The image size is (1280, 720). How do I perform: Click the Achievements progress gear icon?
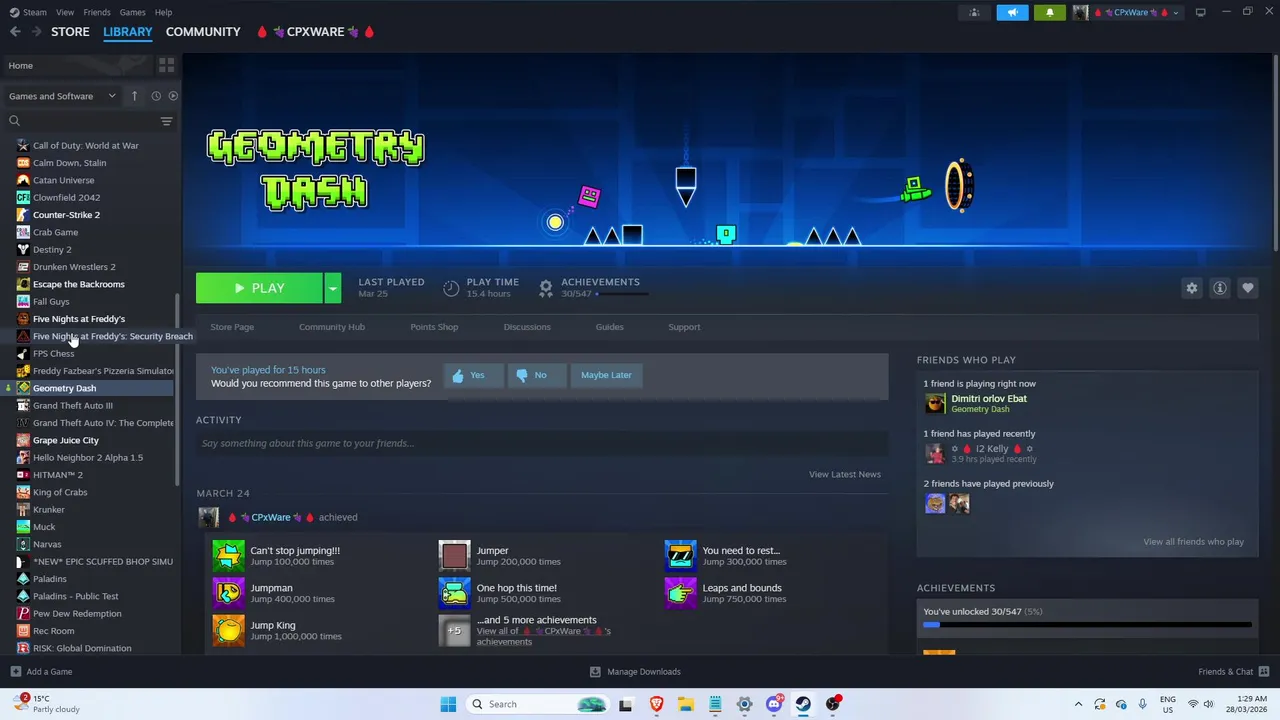click(546, 288)
